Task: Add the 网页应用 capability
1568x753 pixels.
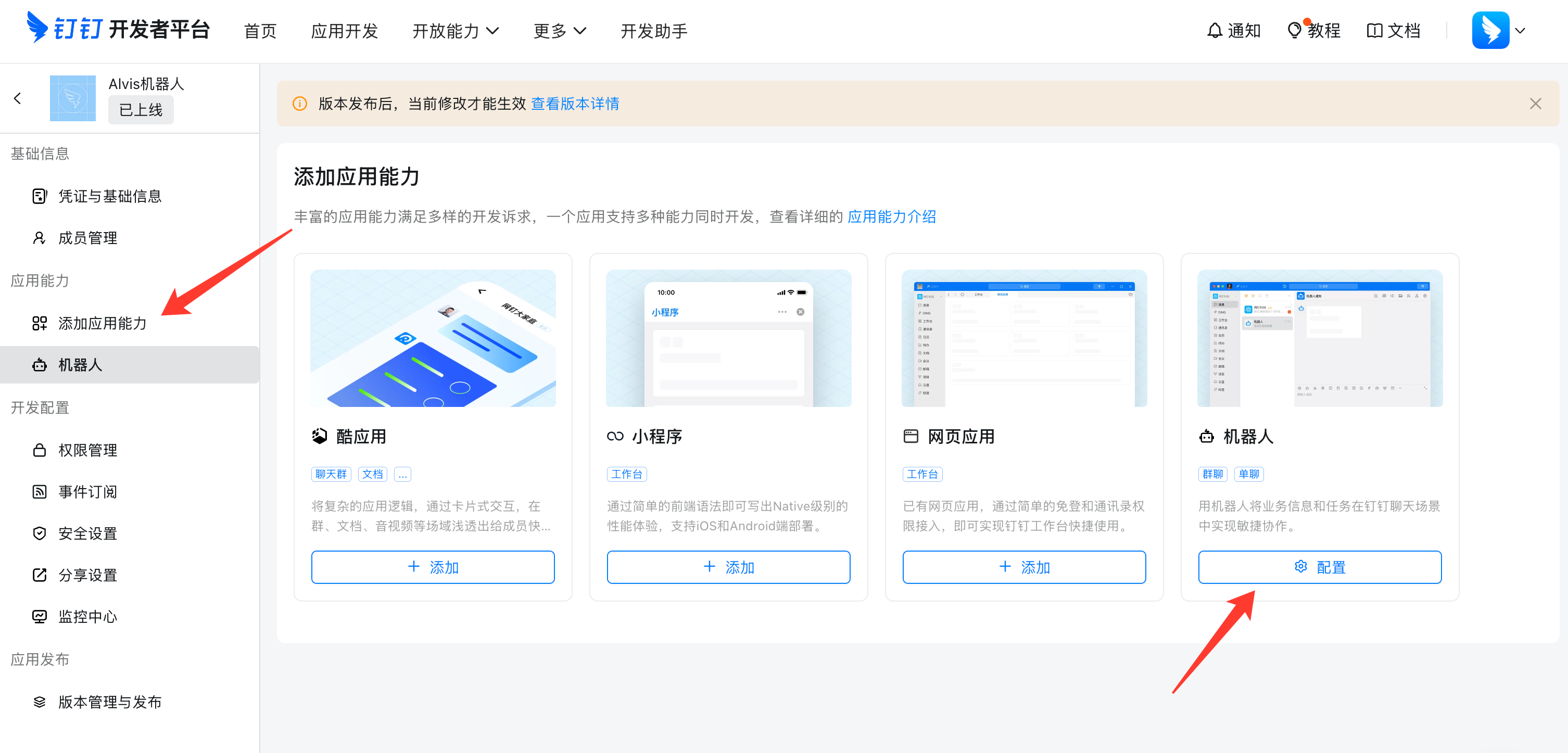Action: coord(1025,567)
